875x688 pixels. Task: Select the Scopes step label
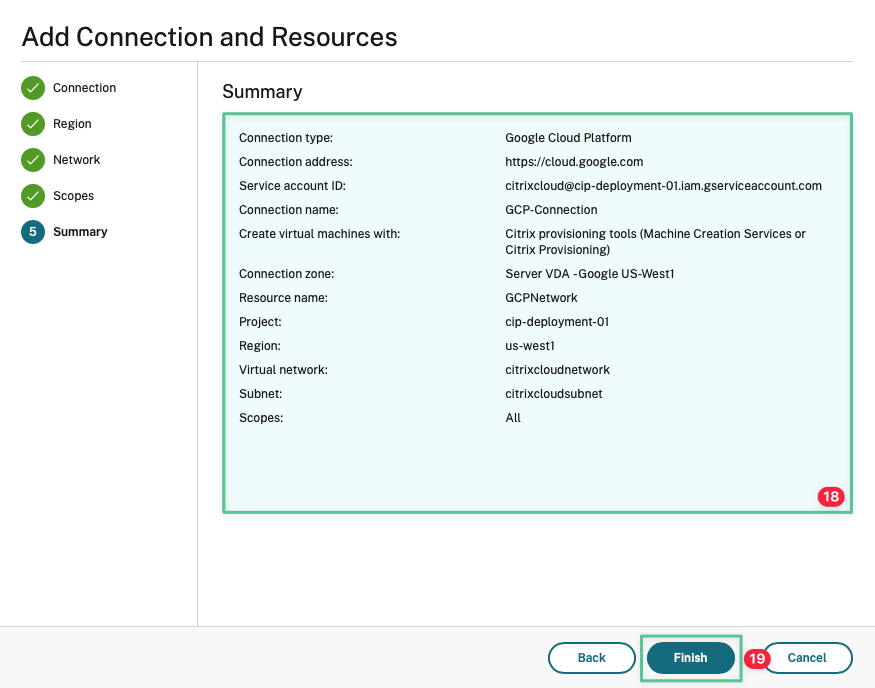click(x=73, y=196)
